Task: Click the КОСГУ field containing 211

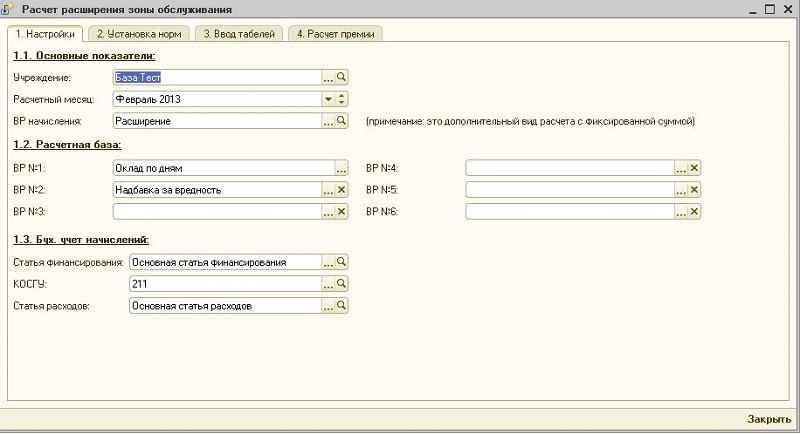Action: pyautogui.click(x=224, y=284)
